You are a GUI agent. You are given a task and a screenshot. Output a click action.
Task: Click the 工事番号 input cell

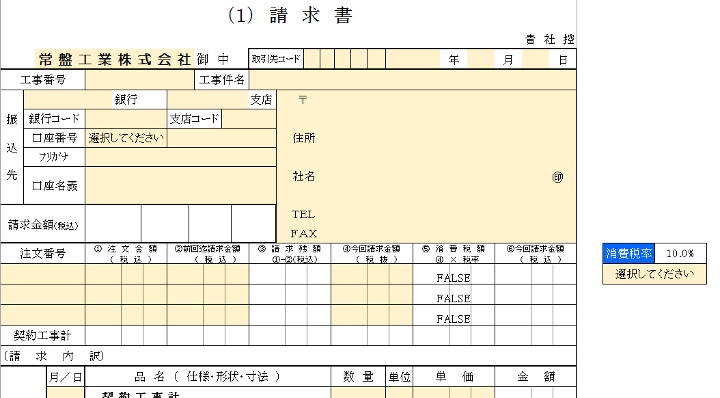(140, 80)
